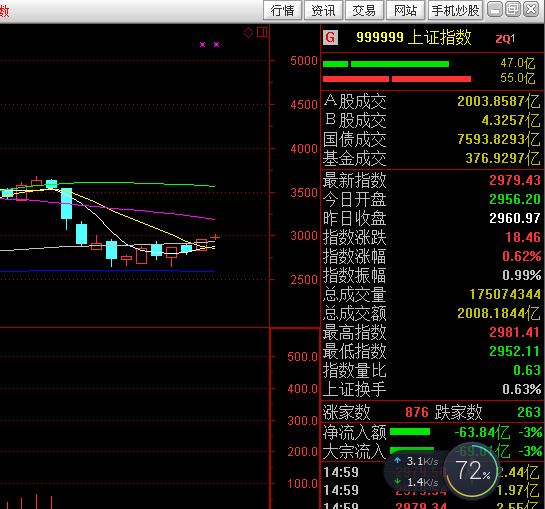Click the red split-panel icon
This screenshot has height=509, width=545.
click(x=262, y=32)
